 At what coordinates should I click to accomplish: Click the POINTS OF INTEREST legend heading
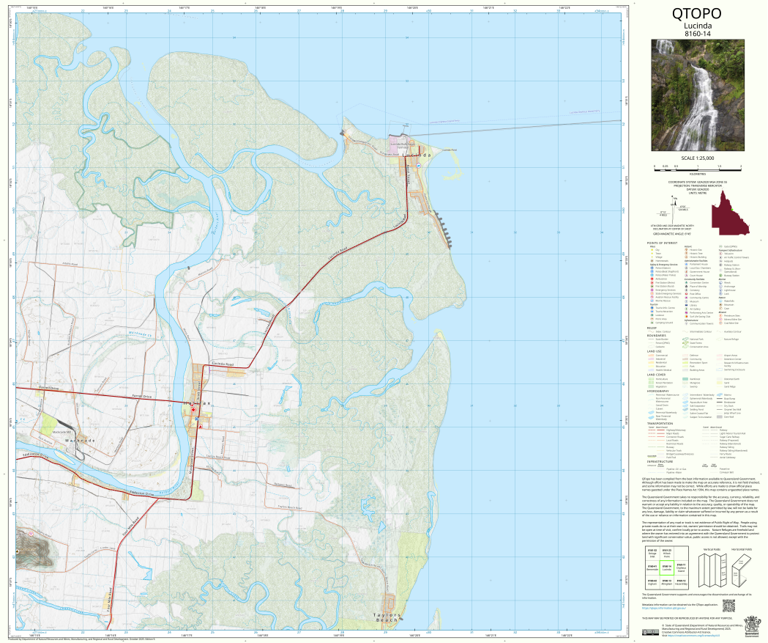tap(662, 243)
